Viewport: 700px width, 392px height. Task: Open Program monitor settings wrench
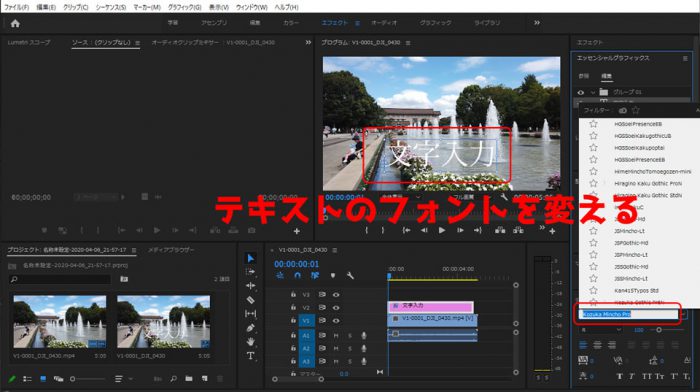point(504,197)
